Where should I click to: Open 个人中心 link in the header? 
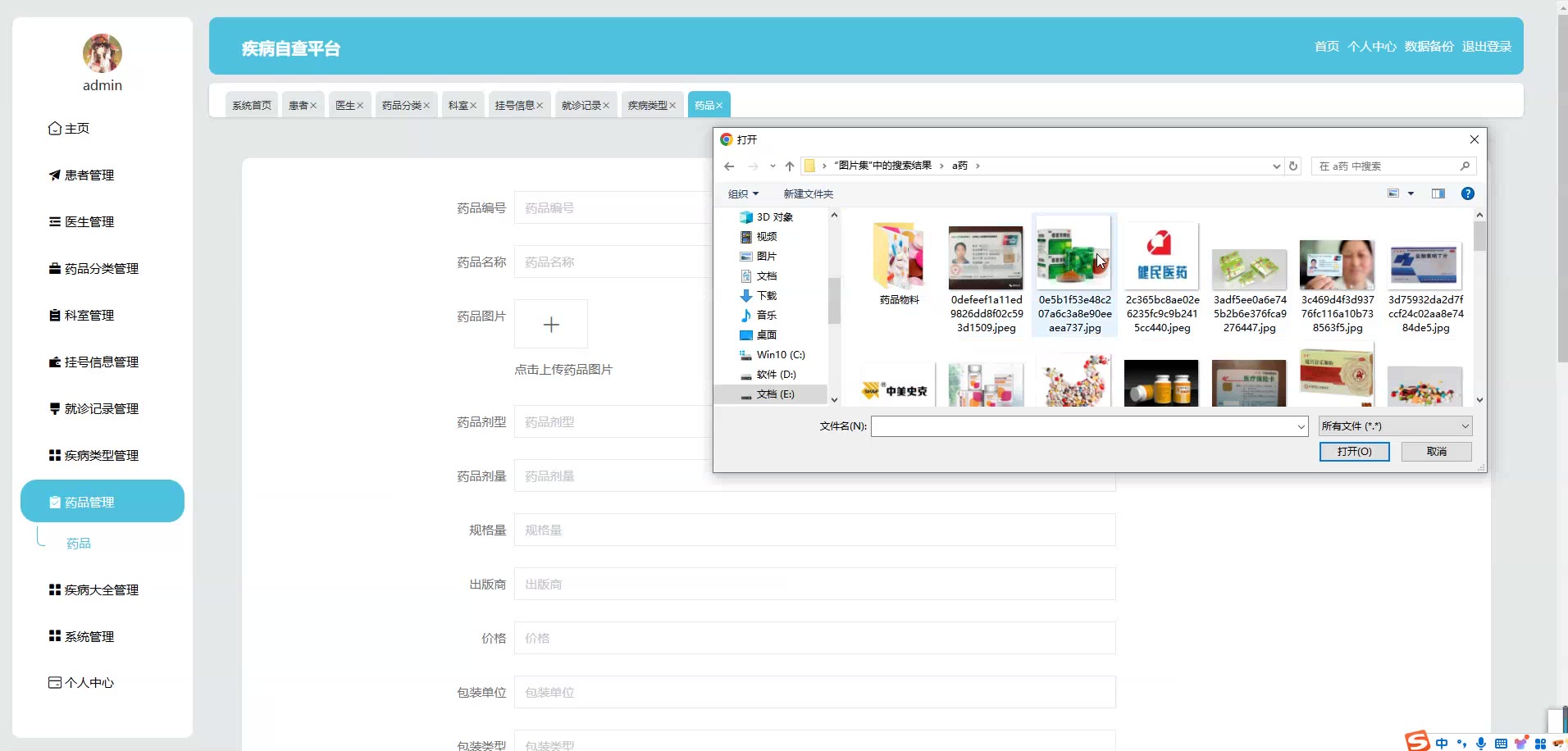pyautogui.click(x=1371, y=47)
